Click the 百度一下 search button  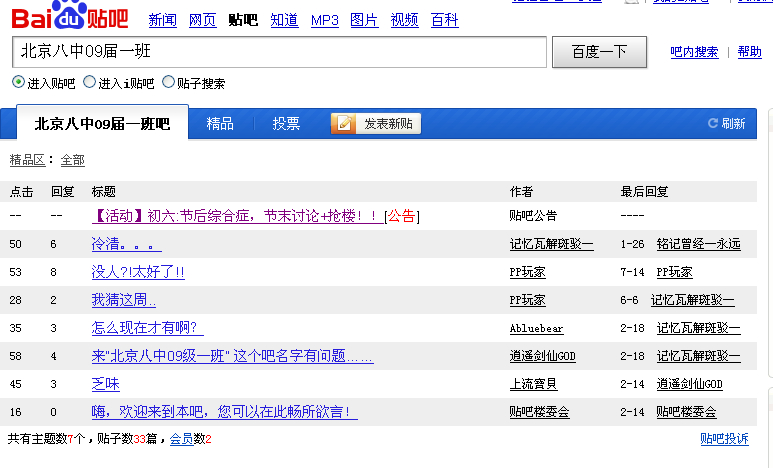click(x=599, y=52)
